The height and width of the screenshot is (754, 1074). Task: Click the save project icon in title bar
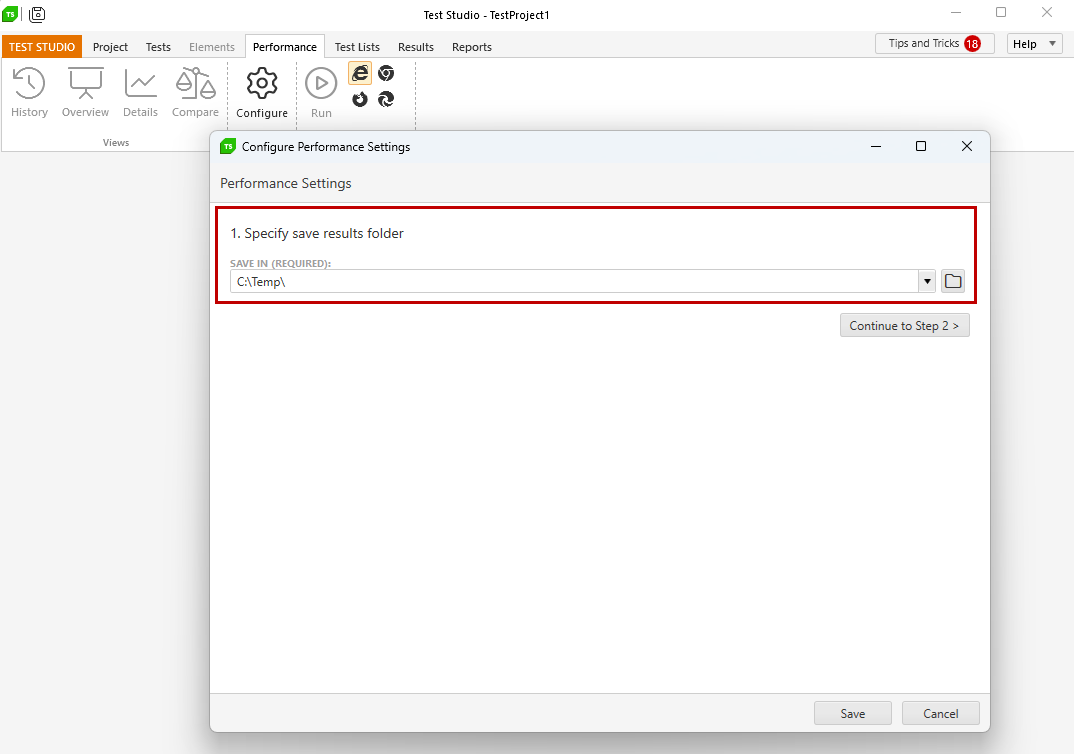point(37,14)
